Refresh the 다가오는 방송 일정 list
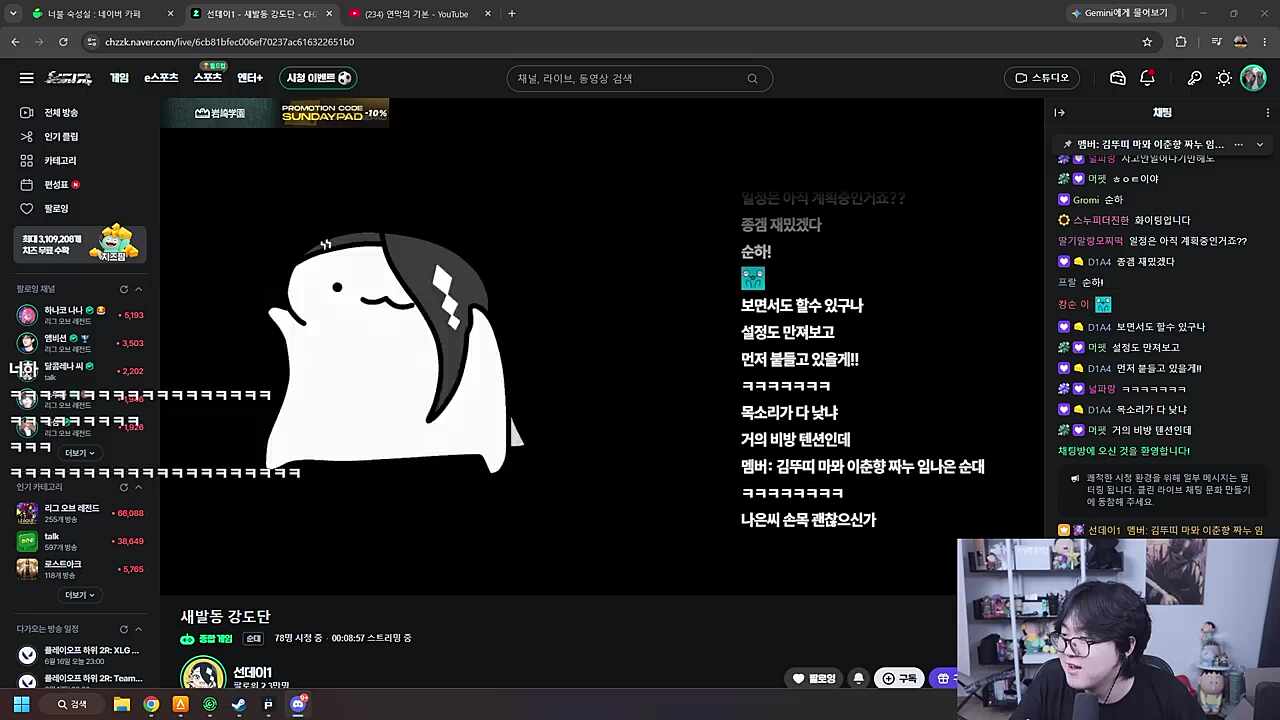This screenshot has height=720, width=1280. click(x=124, y=629)
